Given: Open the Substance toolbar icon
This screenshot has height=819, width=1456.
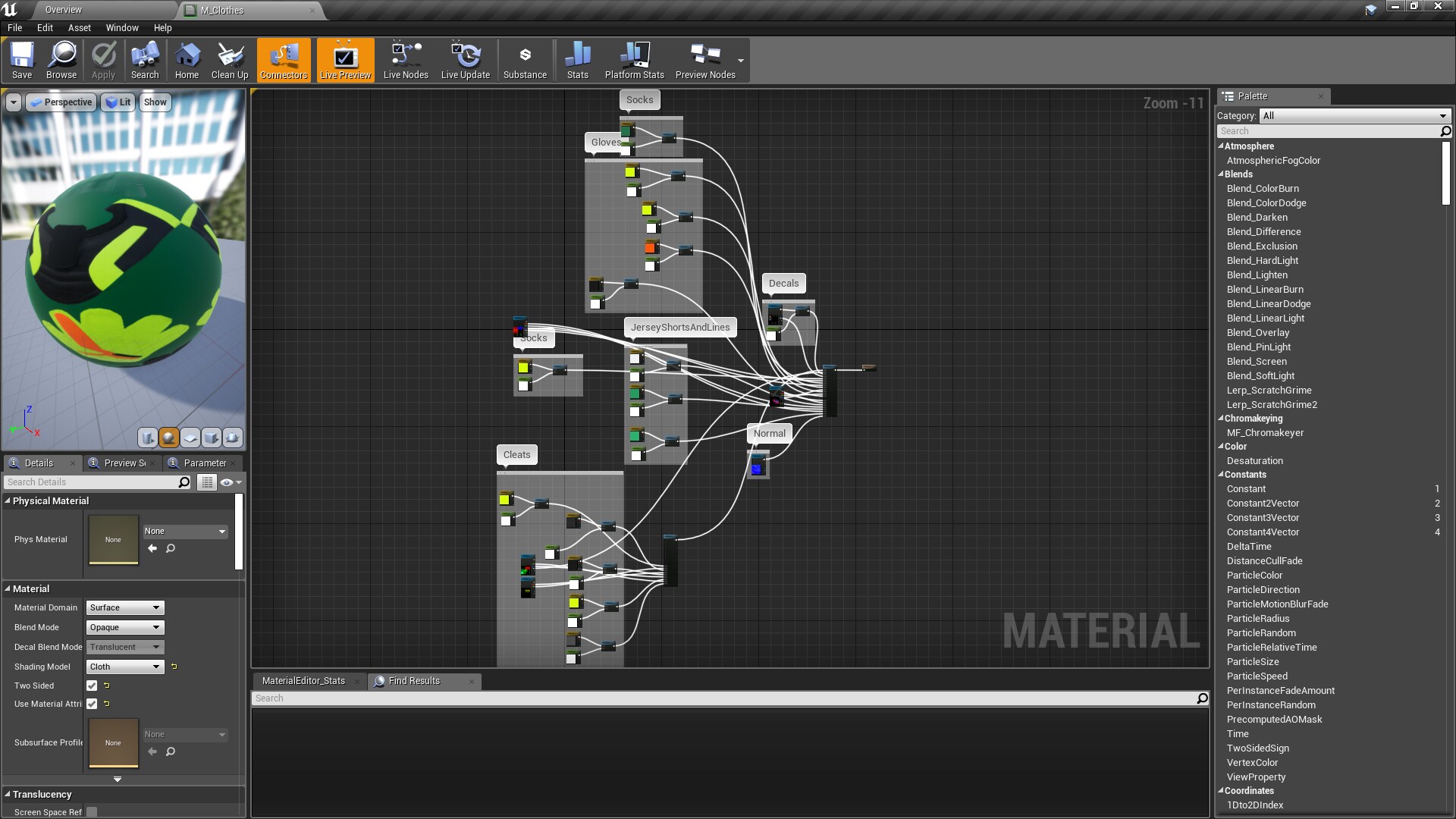Looking at the screenshot, I should (x=525, y=60).
